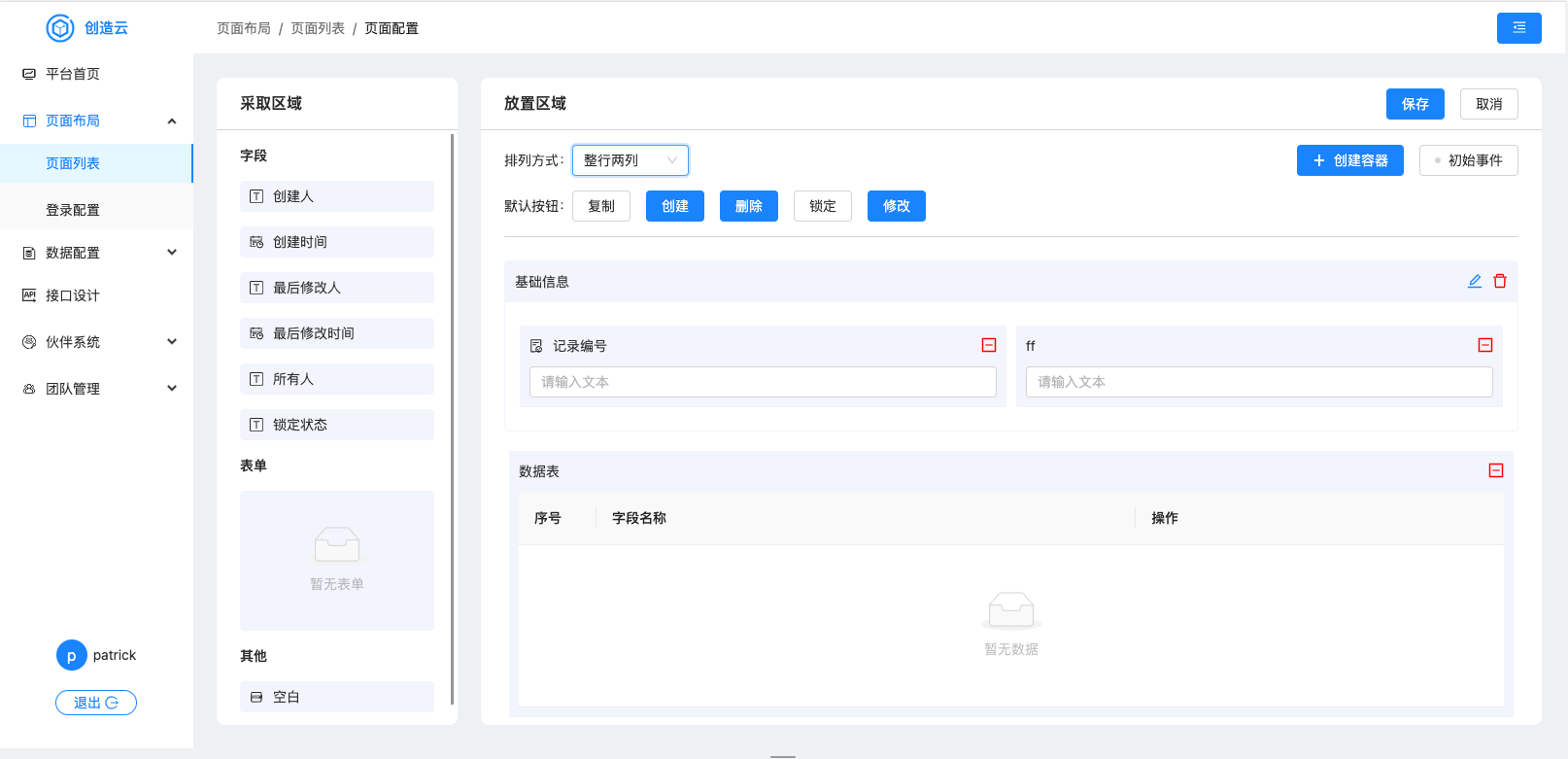
Task: Click the 页面布局 layout icon
Action: 29,121
